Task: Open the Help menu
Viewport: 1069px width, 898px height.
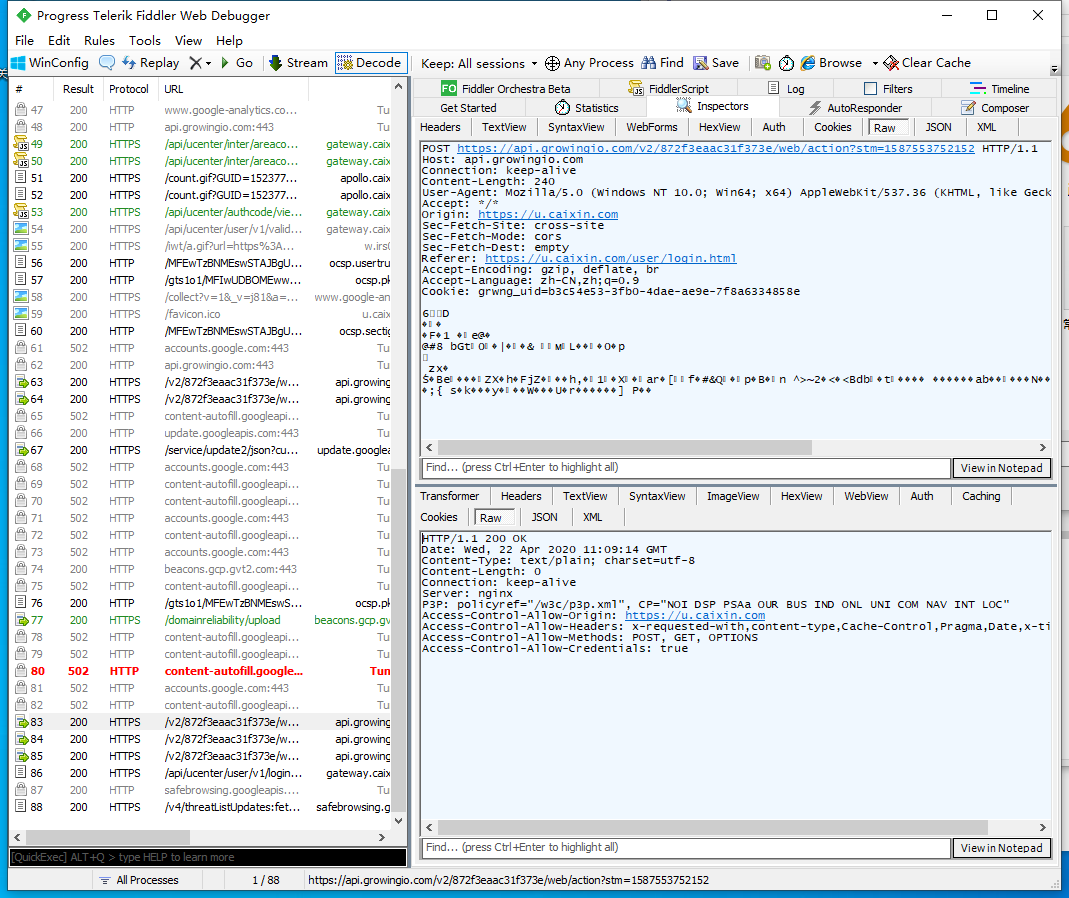Action: [229, 41]
